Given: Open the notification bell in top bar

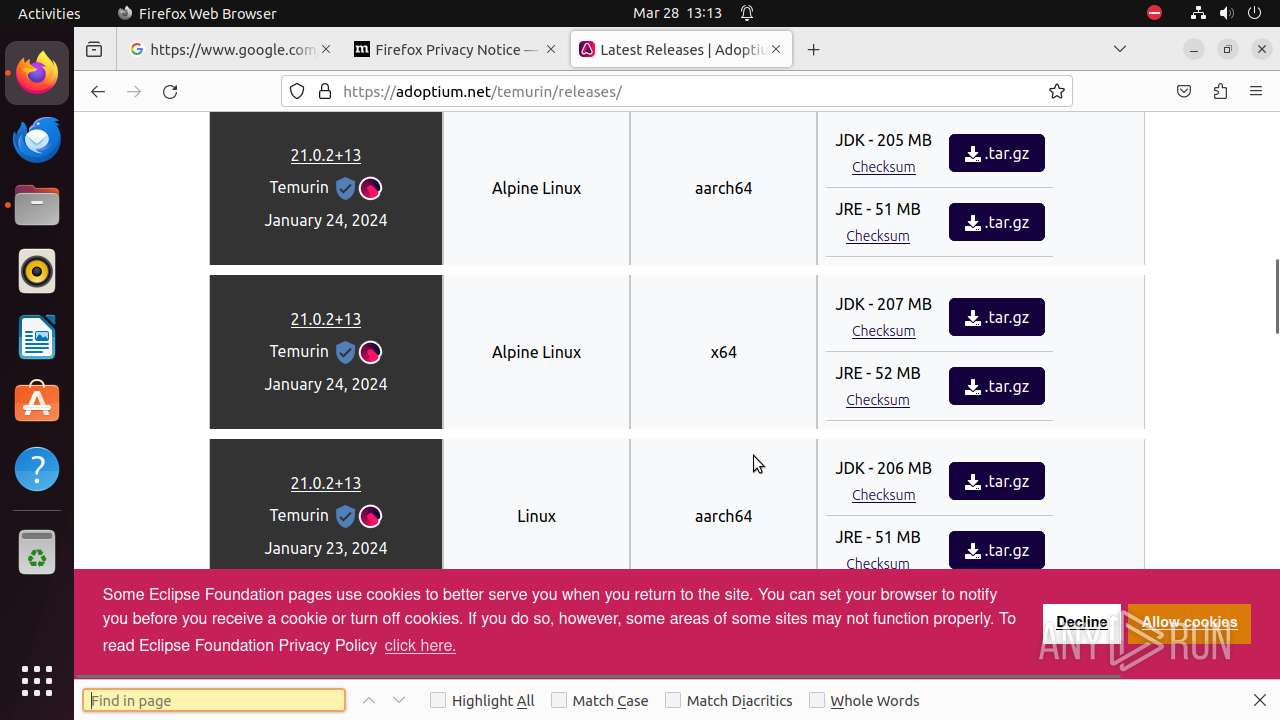Looking at the screenshot, I should [x=747, y=13].
